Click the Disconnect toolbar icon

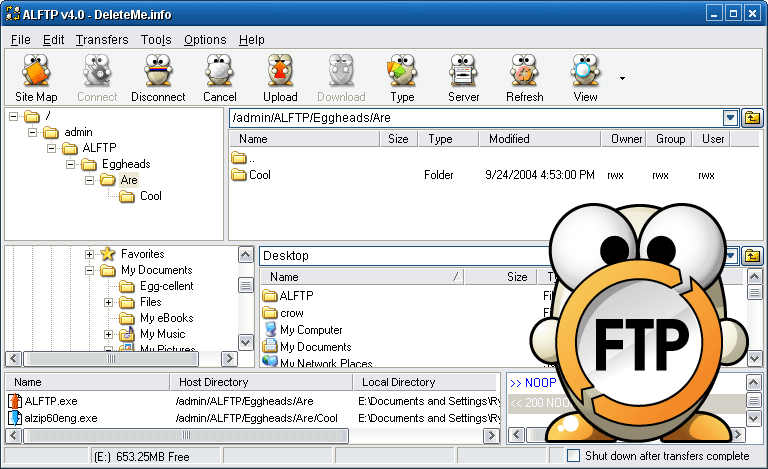158,78
